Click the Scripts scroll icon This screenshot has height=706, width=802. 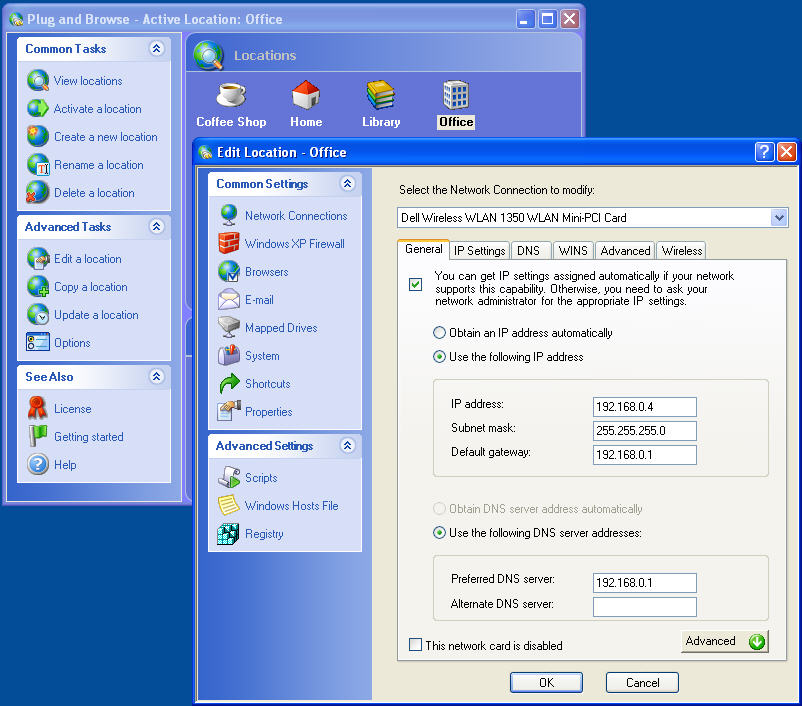pyautogui.click(x=229, y=477)
